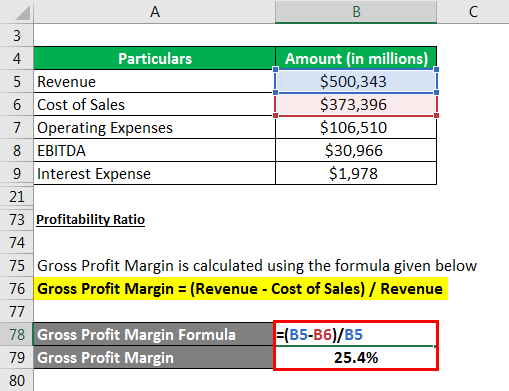Click the $1,978 interest value cell

pos(356,173)
